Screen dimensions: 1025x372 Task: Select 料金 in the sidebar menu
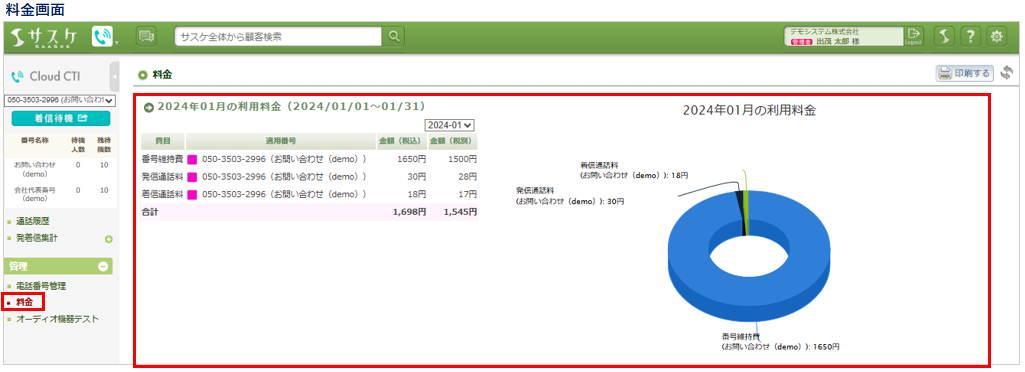click(24, 302)
